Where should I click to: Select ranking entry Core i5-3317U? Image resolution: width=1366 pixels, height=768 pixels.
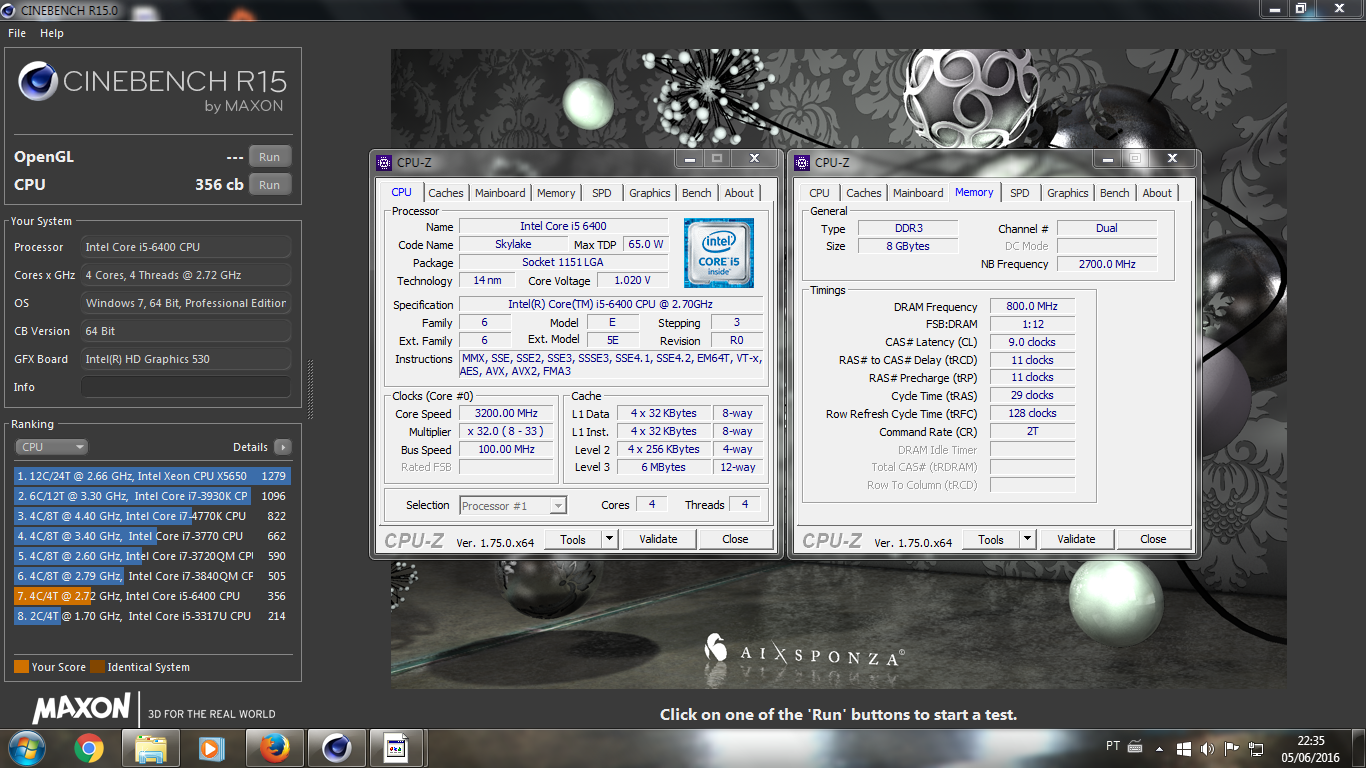(x=152, y=616)
